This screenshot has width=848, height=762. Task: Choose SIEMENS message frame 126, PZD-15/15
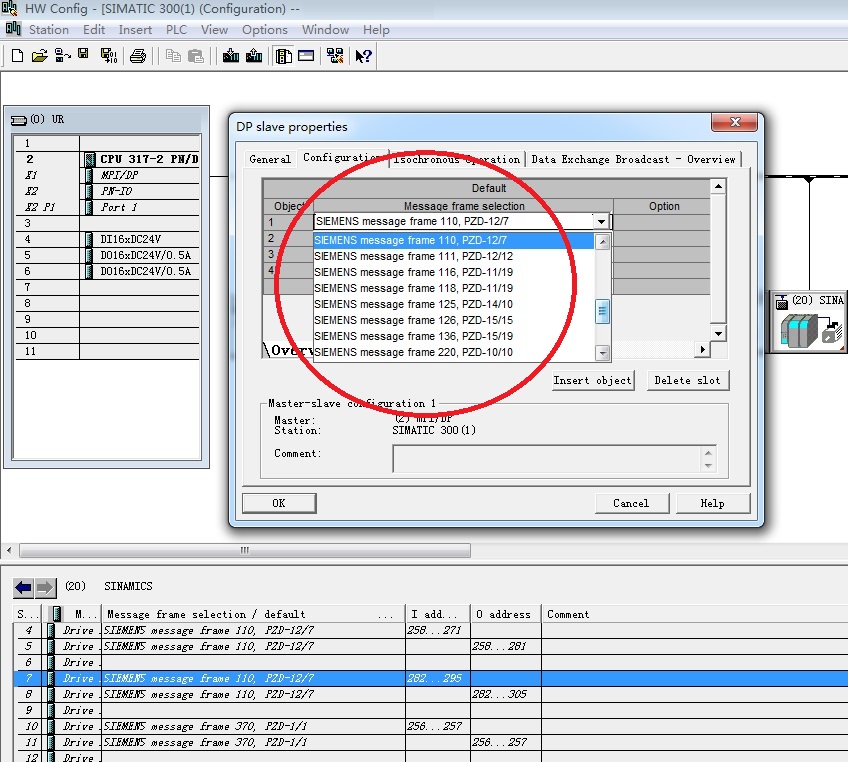(453, 320)
